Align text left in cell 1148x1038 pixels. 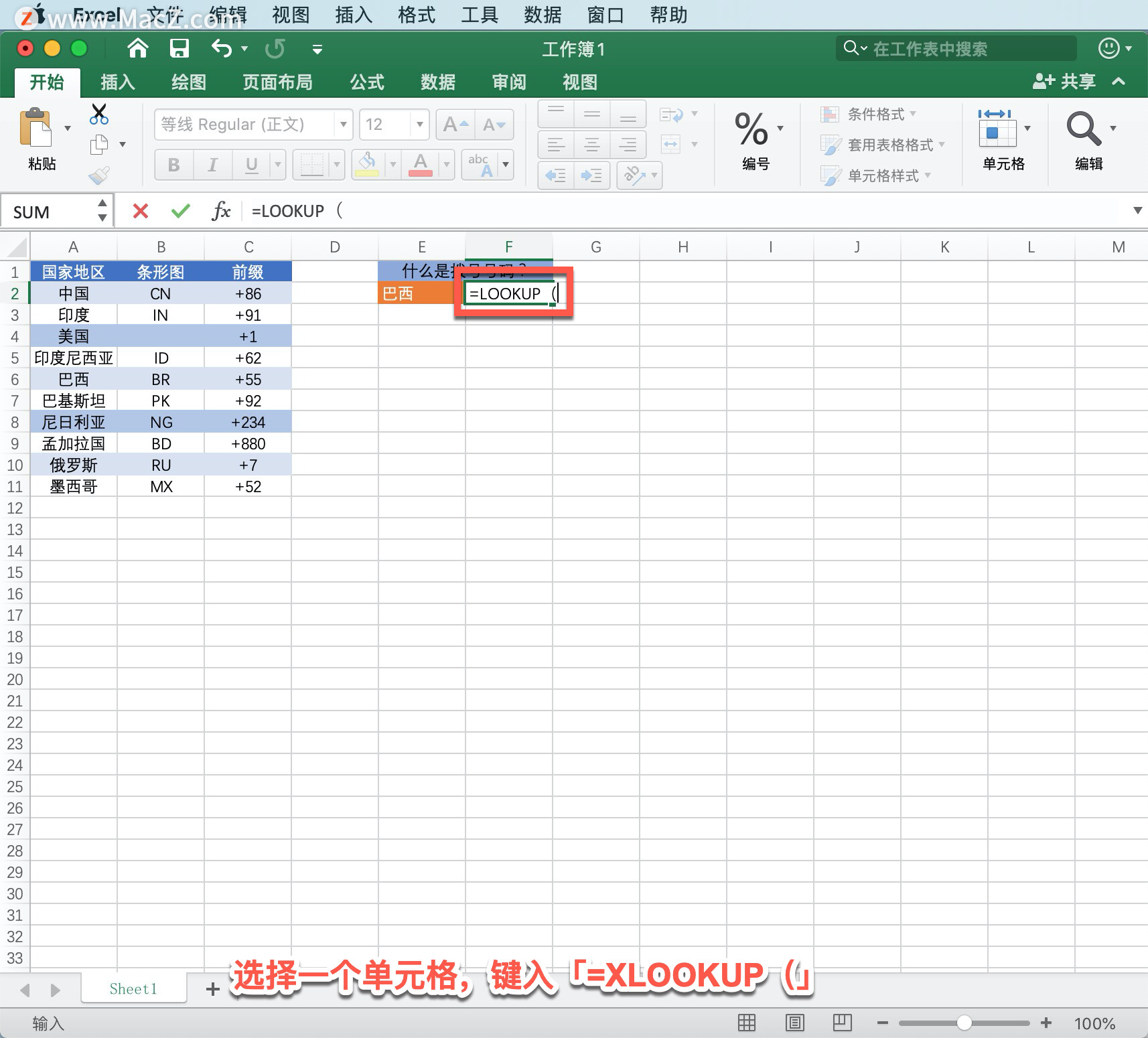(556, 144)
